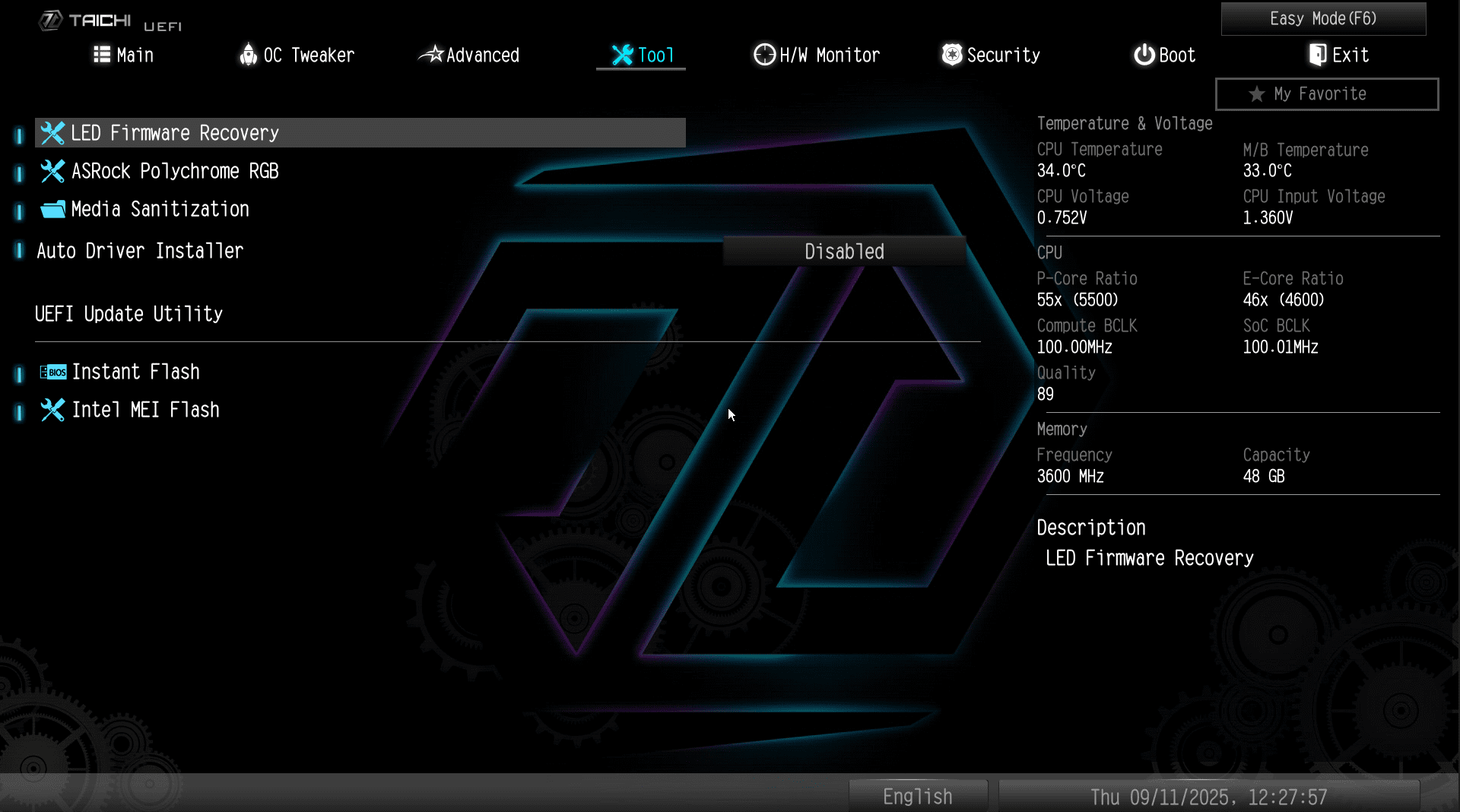Click the Security shield icon
This screenshot has width=1460, height=812.
(952, 55)
